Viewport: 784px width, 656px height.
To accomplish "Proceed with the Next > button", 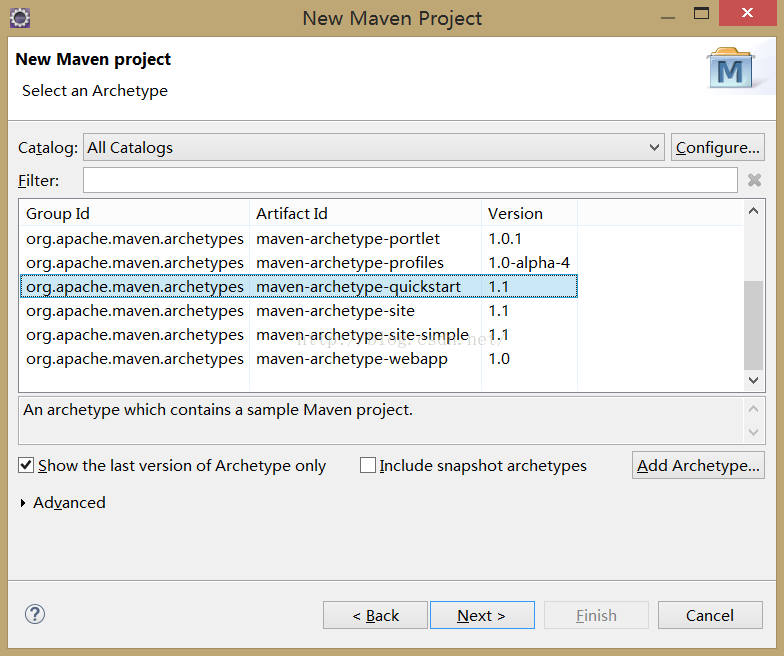I will 482,615.
